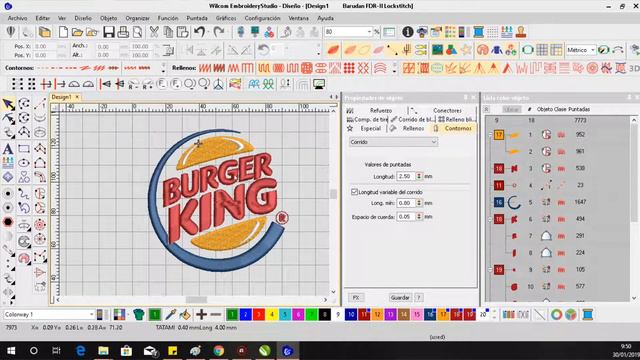Click the Windows Start button

pyautogui.click(x=11, y=351)
